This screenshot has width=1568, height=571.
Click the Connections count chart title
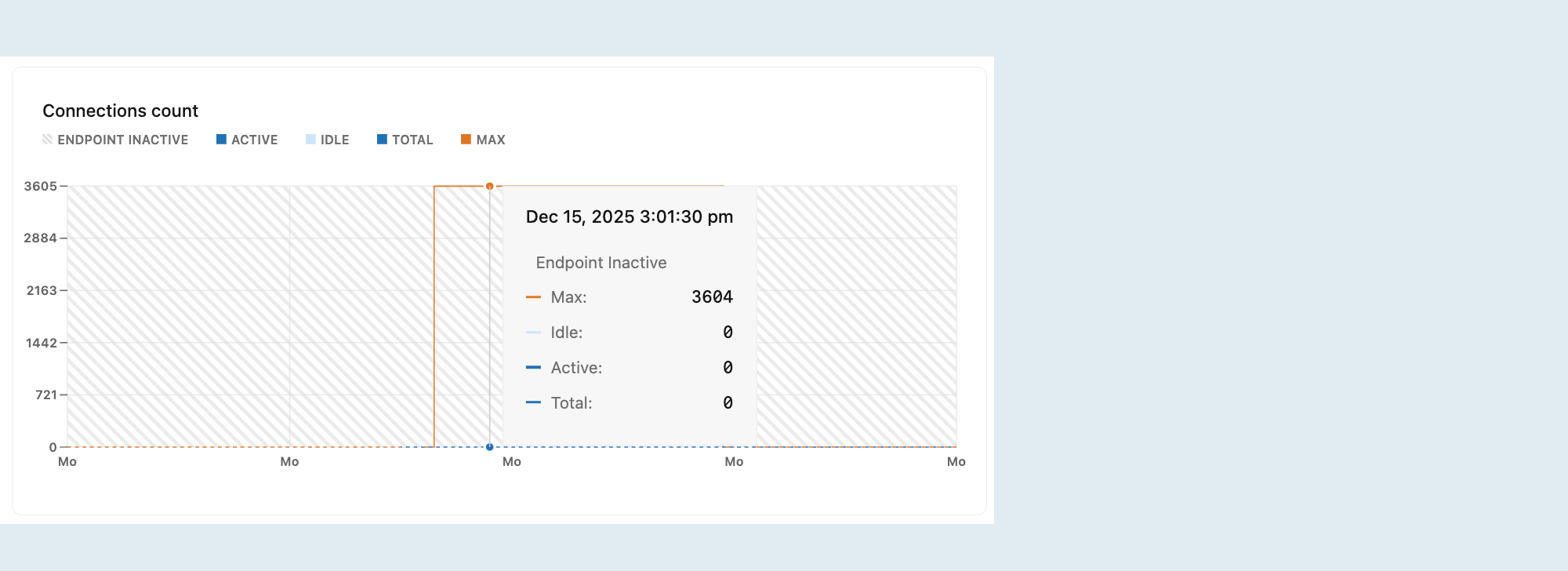coord(121,111)
